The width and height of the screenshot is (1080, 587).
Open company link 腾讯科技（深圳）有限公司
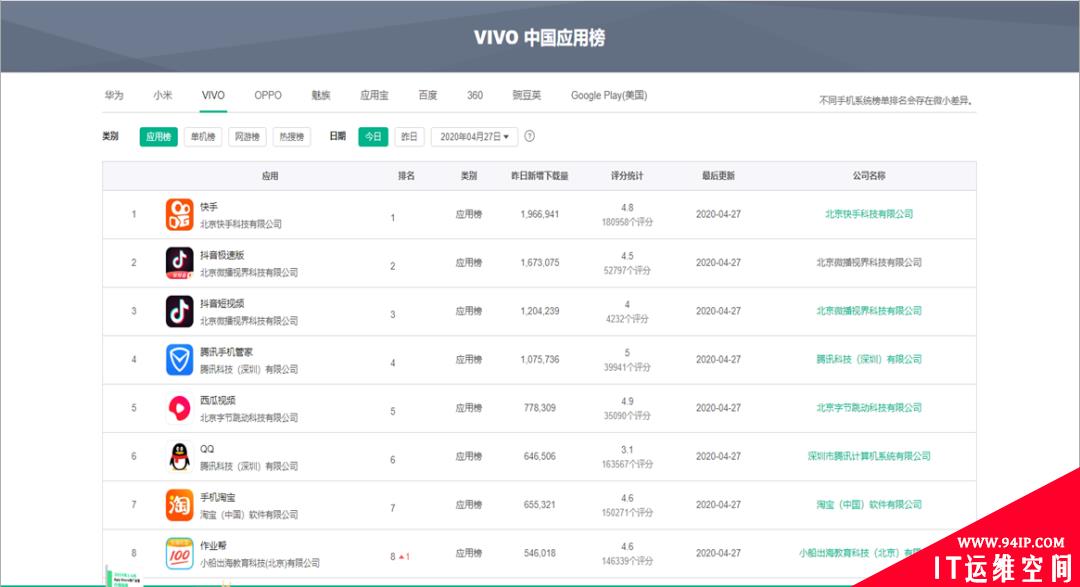pos(869,359)
